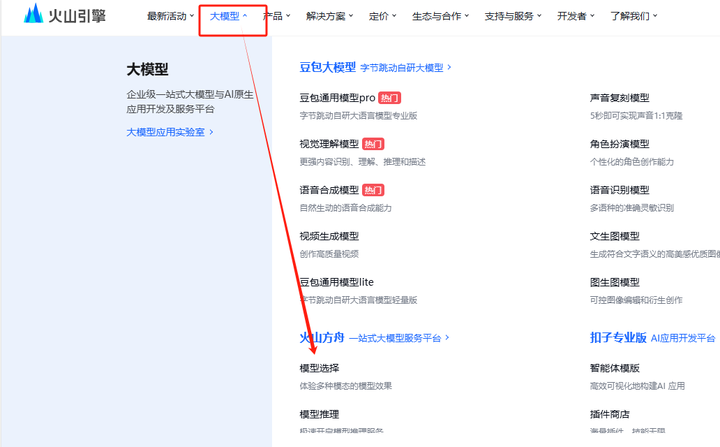Click description 5秒即可实现声音1:1克隆
The width and height of the screenshot is (720, 447).
(636, 116)
